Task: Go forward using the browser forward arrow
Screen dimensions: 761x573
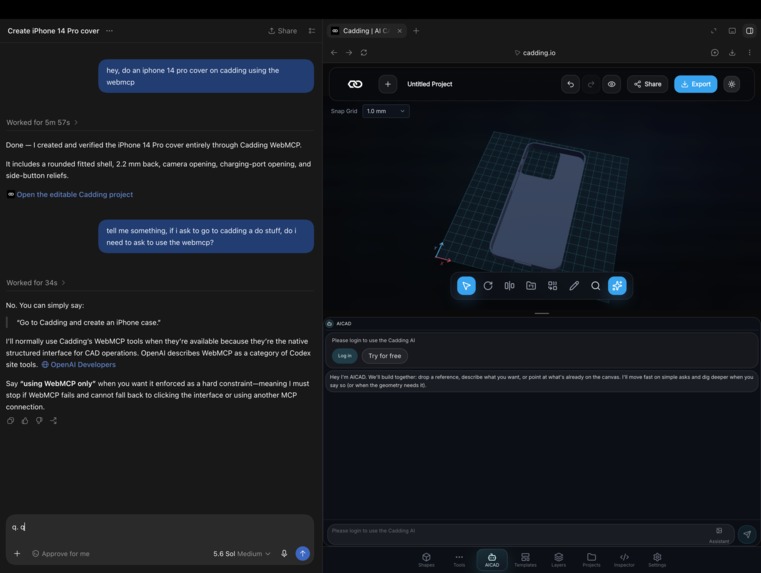Action: tap(349, 52)
